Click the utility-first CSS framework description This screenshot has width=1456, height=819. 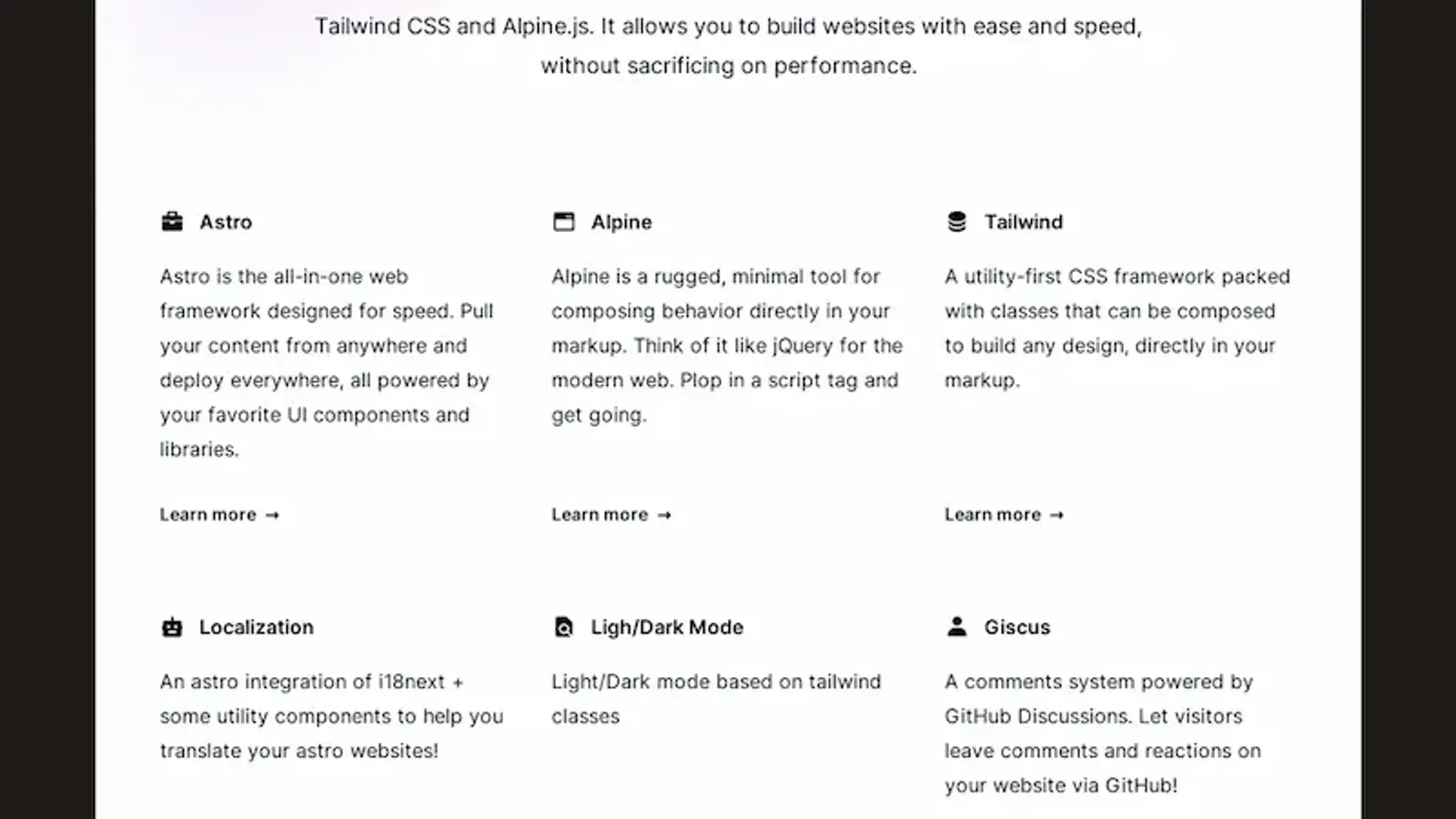[1117, 329]
